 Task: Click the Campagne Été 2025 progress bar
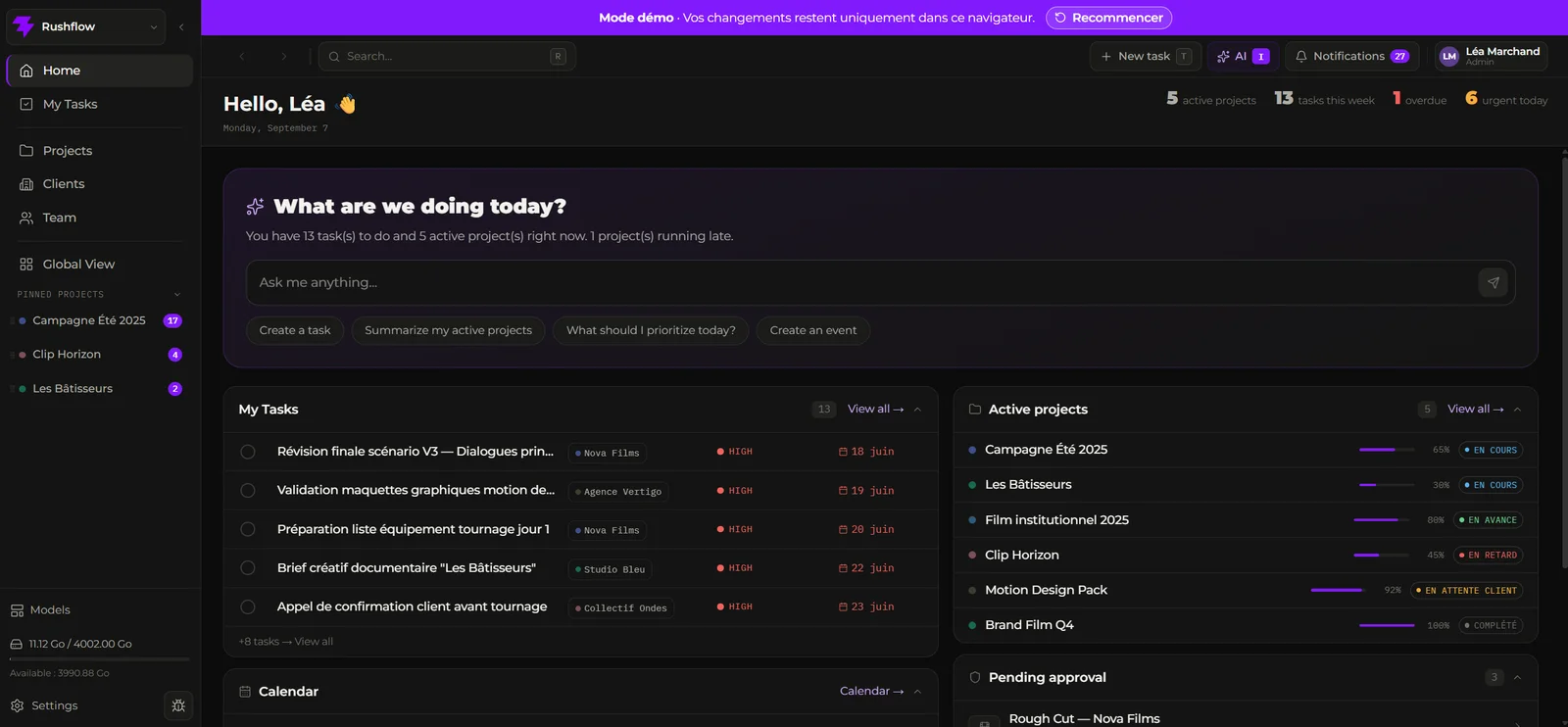[x=1387, y=450]
